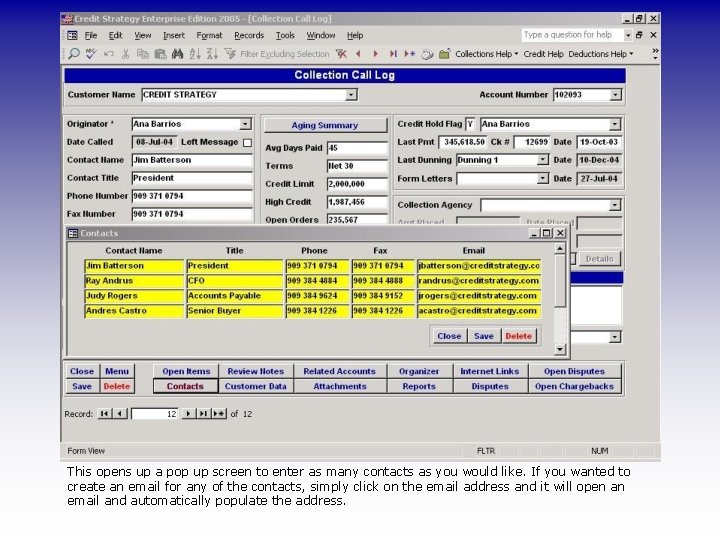This screenshot has height=540, width=720.
Task: Open Find with binoculars icon
Action: coord(177,54)
